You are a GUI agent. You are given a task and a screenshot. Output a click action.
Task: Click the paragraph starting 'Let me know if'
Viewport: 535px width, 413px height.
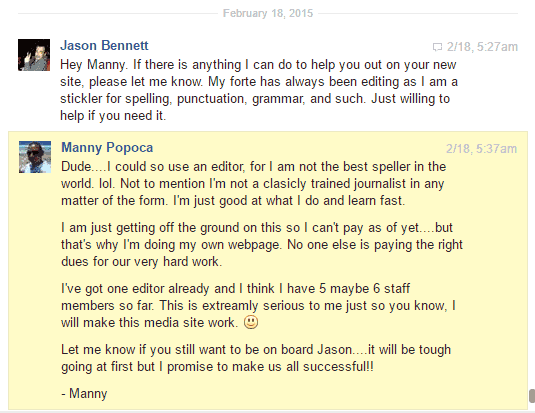[x=256, y=358]
